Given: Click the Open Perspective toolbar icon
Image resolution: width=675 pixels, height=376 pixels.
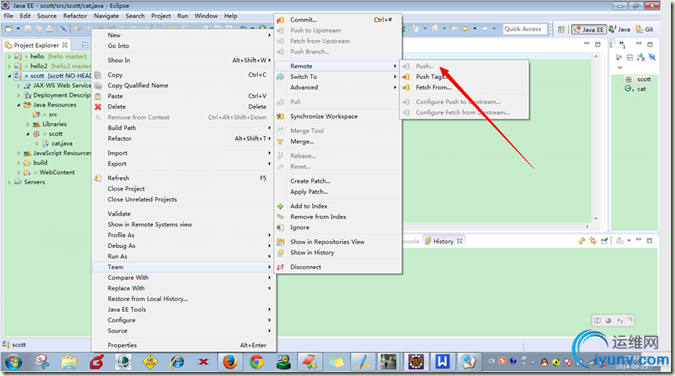Looking at the screenshot, I should point(561,29).
